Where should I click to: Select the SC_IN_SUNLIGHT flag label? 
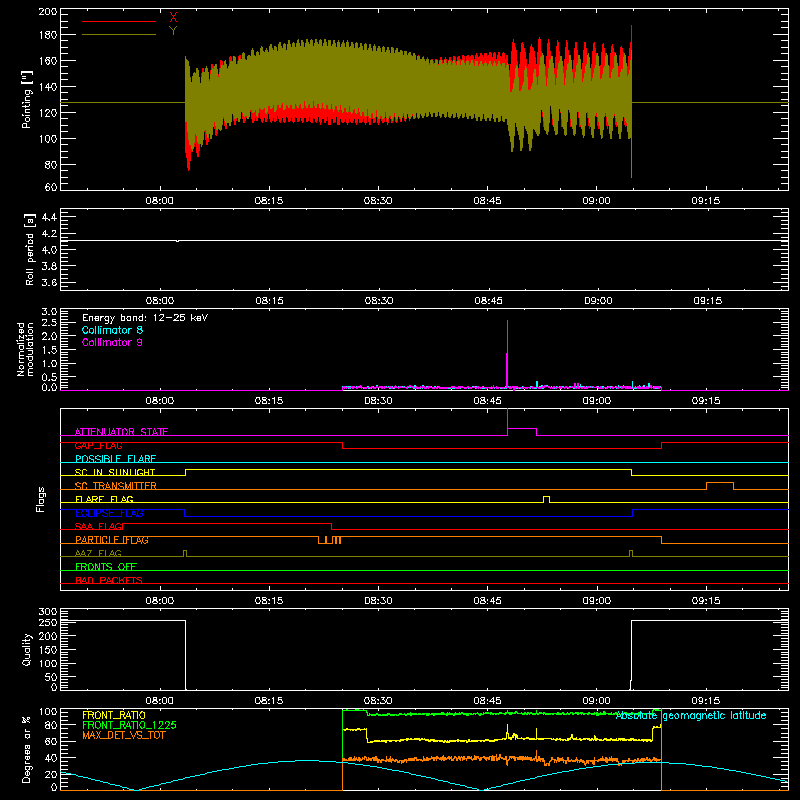[x=115, y=472]
